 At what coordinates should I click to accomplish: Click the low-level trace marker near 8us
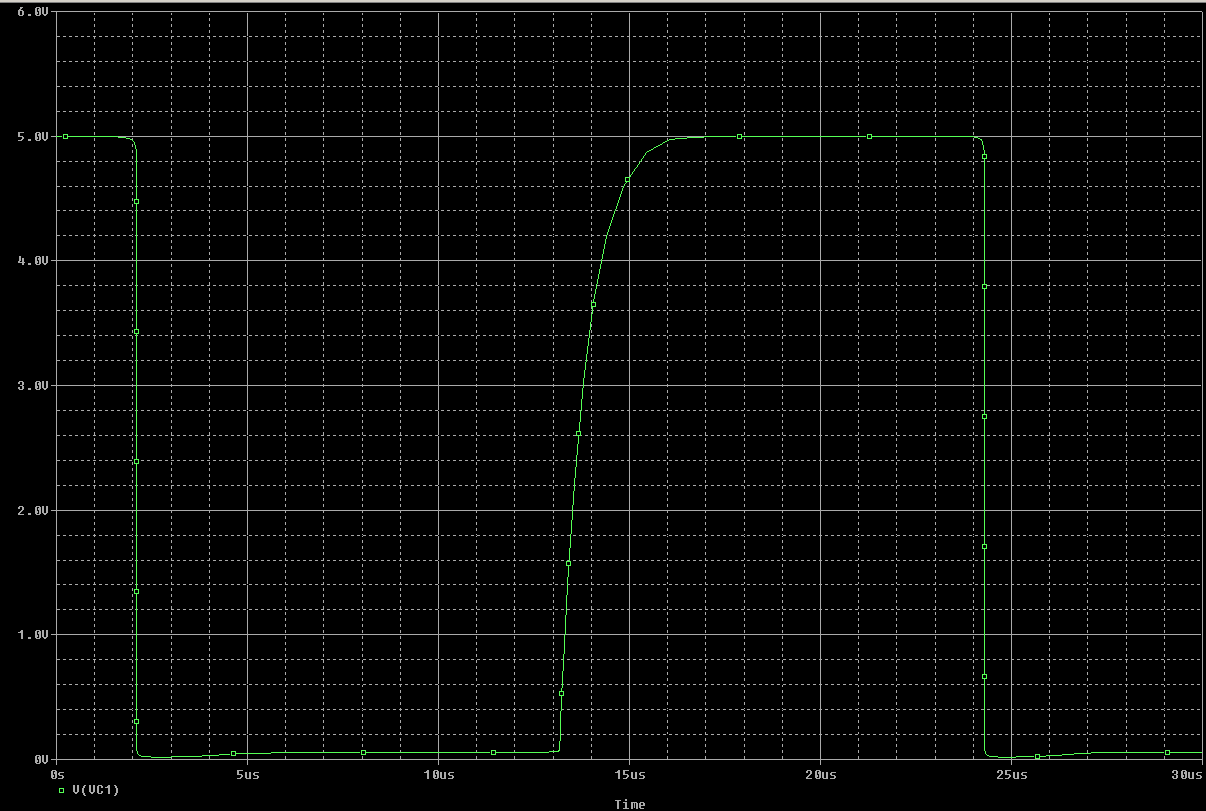(364, 752)
